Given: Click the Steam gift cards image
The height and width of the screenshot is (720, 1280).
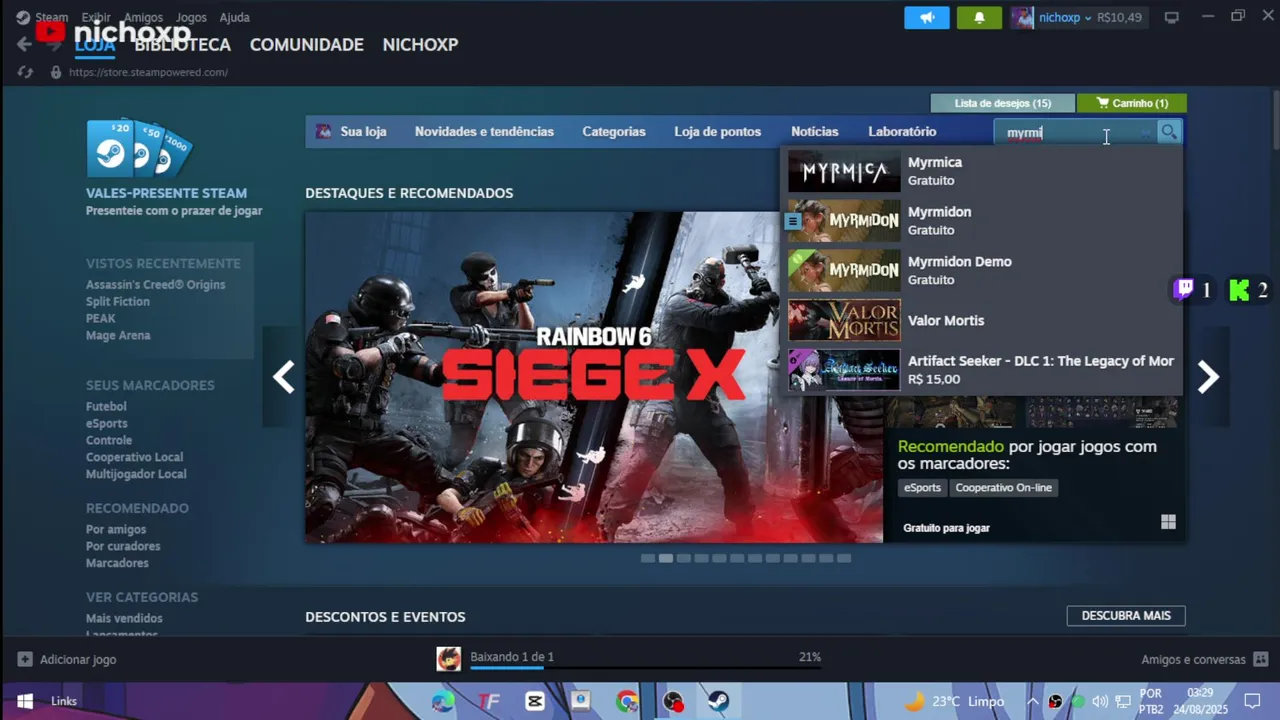Looking at the screenshot, I should click(139, 149).
